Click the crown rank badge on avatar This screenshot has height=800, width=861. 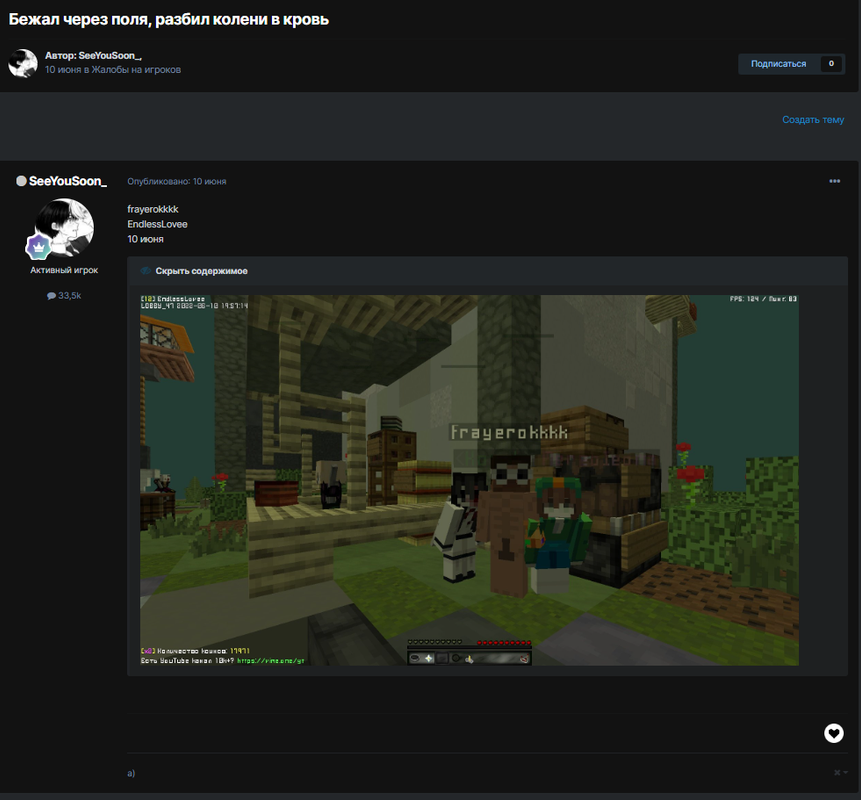click(38, 247)
